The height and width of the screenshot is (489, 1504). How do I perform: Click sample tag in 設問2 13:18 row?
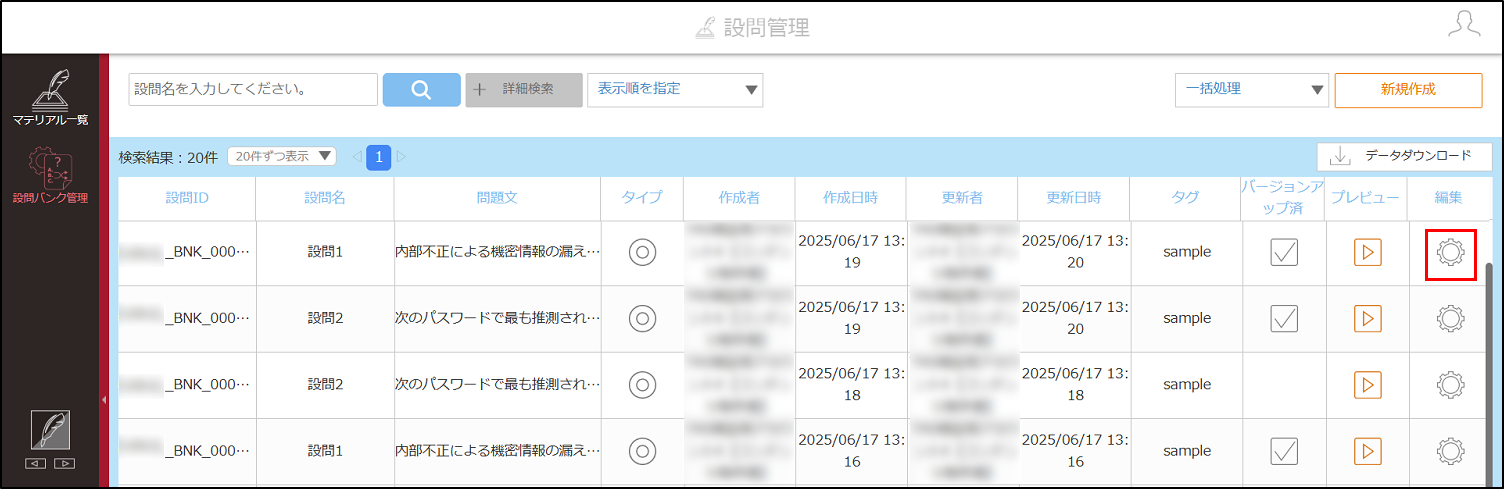(x=1187, y=385)
